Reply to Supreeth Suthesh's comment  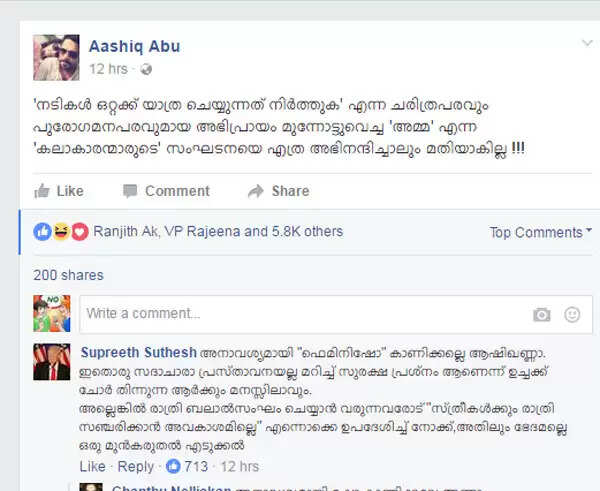point(135,467)
